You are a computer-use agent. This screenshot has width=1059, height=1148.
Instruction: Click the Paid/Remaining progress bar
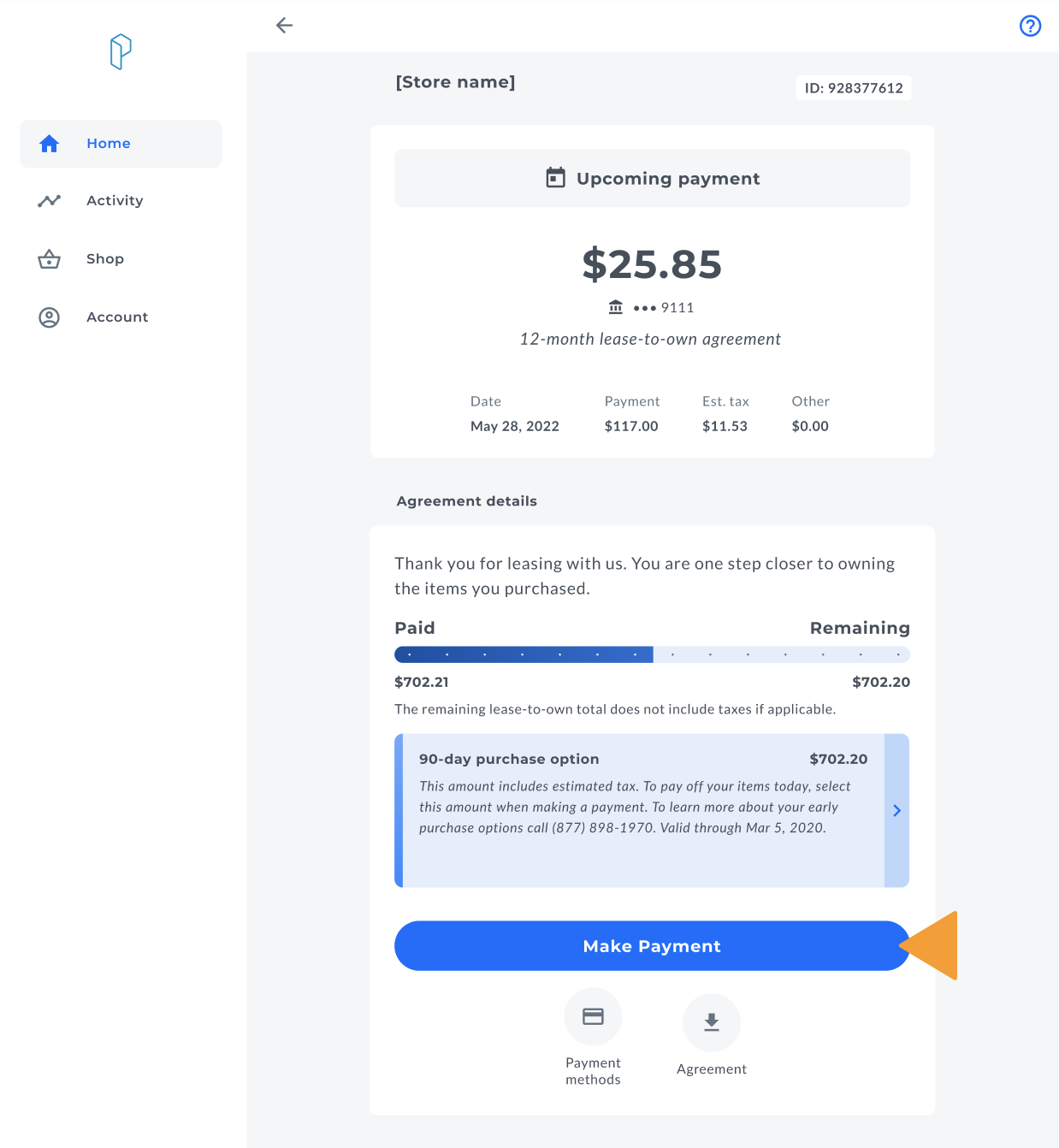click(652, 654)
